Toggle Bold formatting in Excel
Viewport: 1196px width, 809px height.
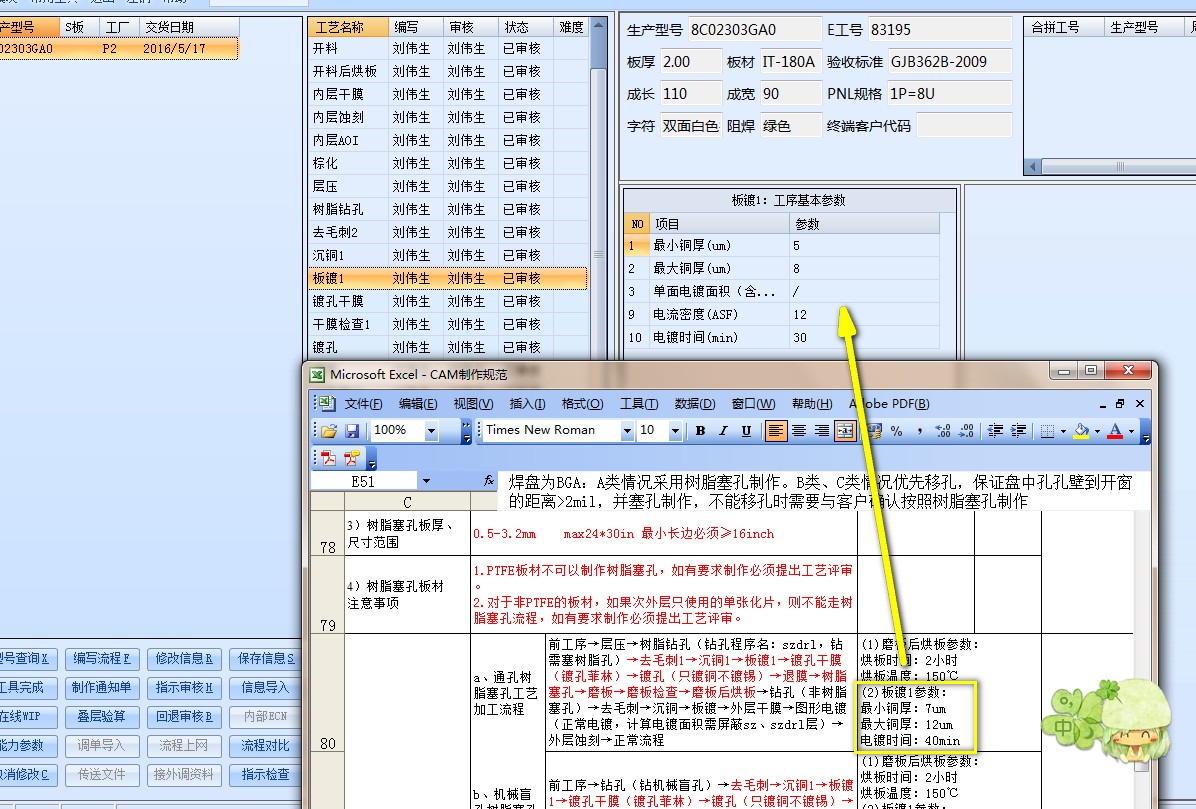(x=700, y=431)
